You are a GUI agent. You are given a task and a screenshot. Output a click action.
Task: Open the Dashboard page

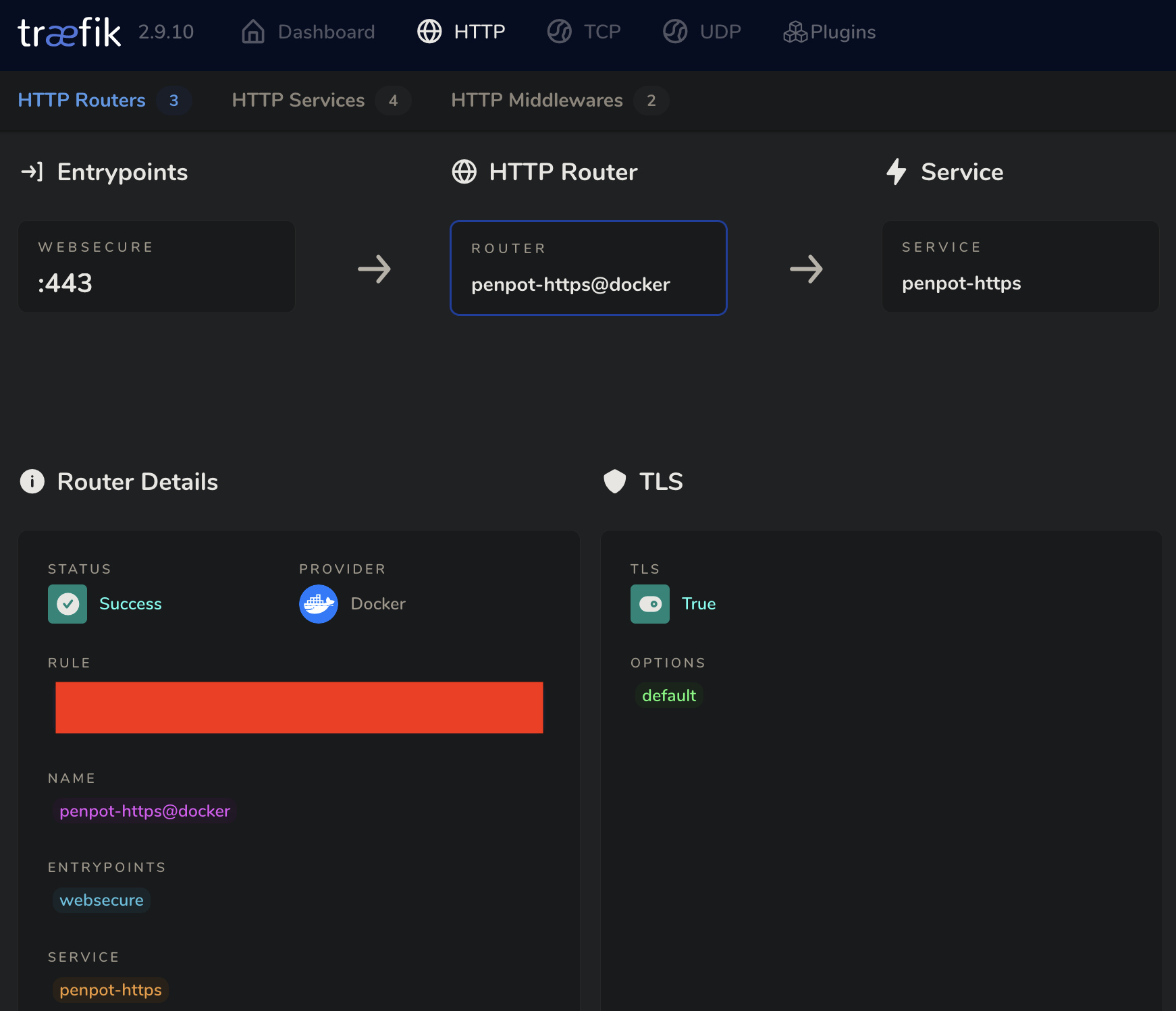(308, 32)
